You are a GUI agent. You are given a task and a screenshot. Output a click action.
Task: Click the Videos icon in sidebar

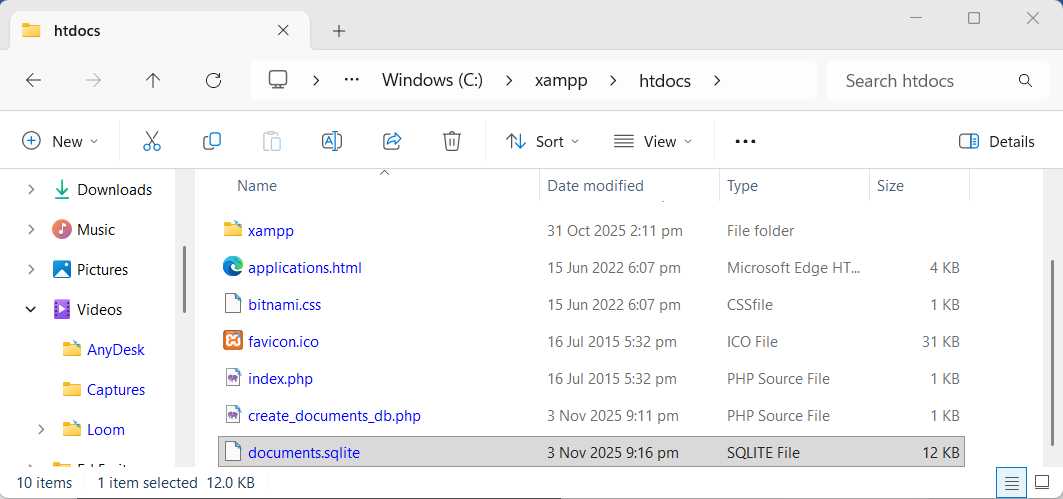[62, 309]
